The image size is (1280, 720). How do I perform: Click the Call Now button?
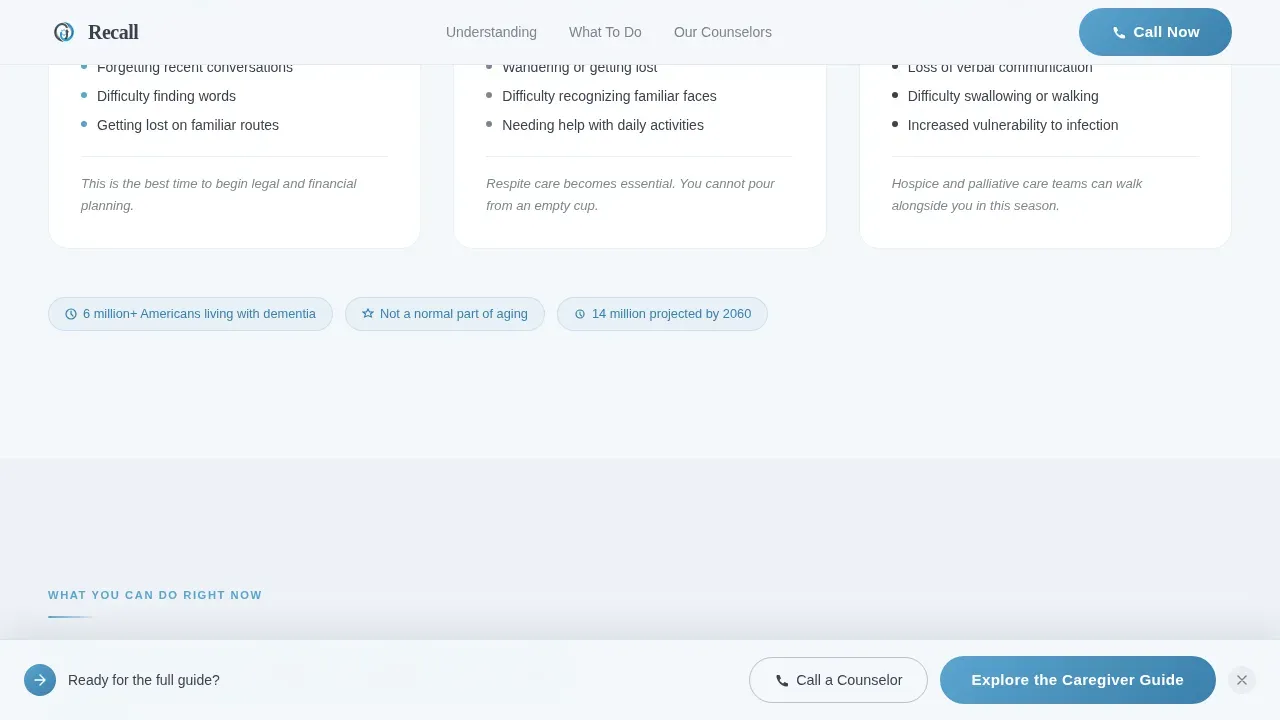point(1155,32)
